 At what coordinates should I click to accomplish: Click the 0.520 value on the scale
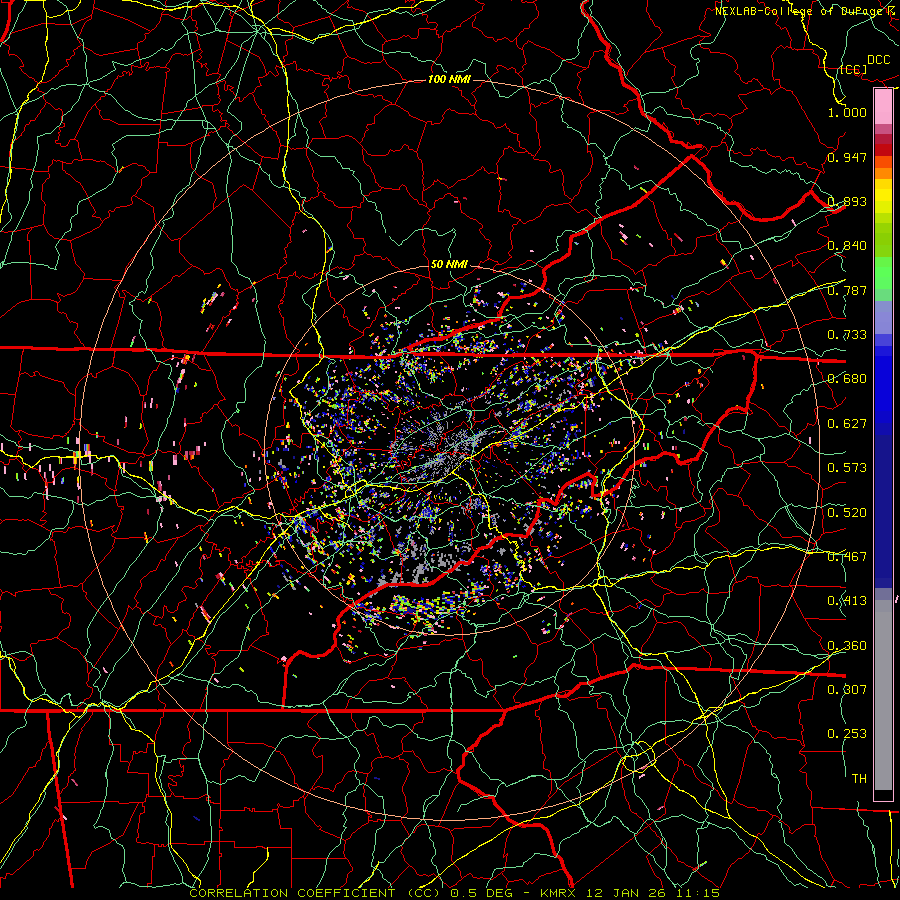coord(847,513)
